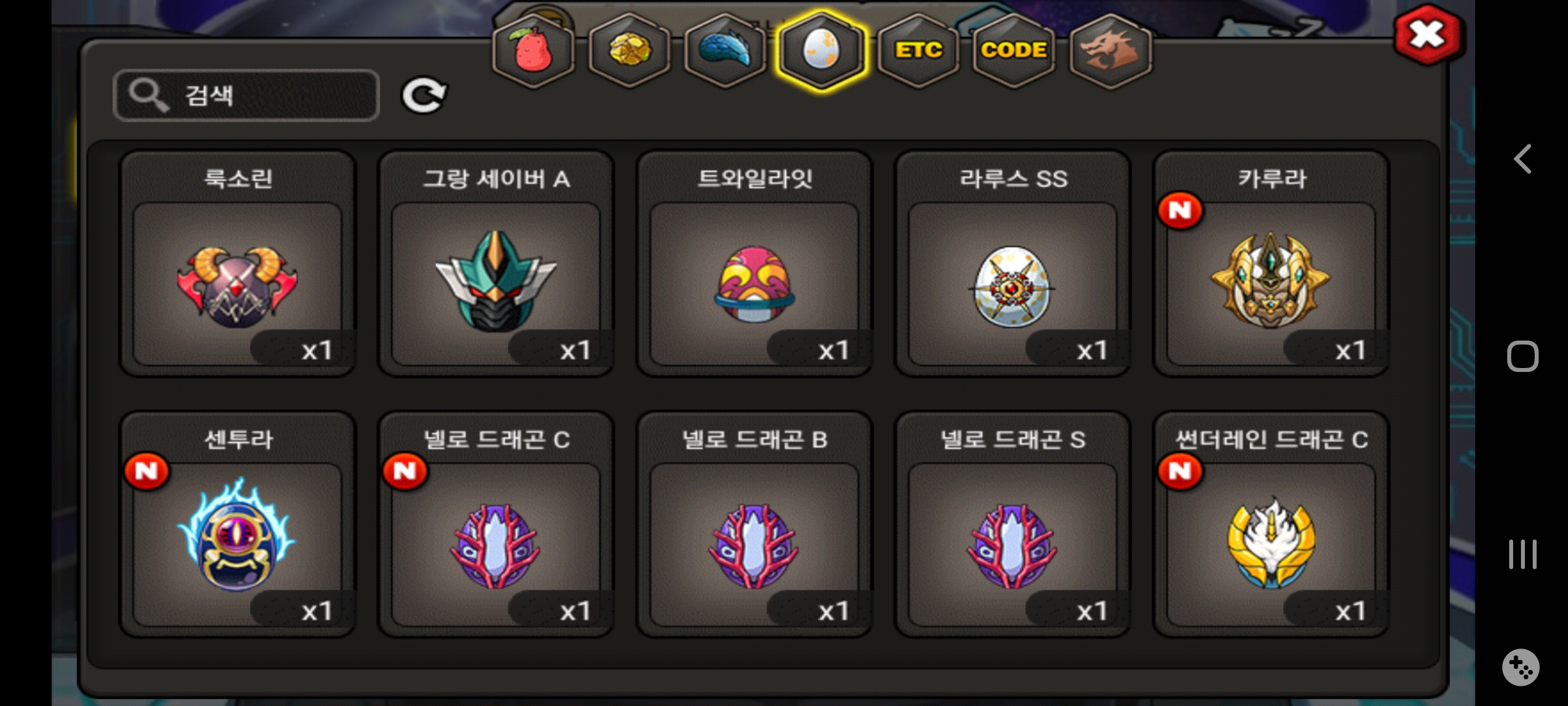The height and width of the screenshot is (706, 1568).
Task: Select the gold nugget tab icon
Action: 629,51
